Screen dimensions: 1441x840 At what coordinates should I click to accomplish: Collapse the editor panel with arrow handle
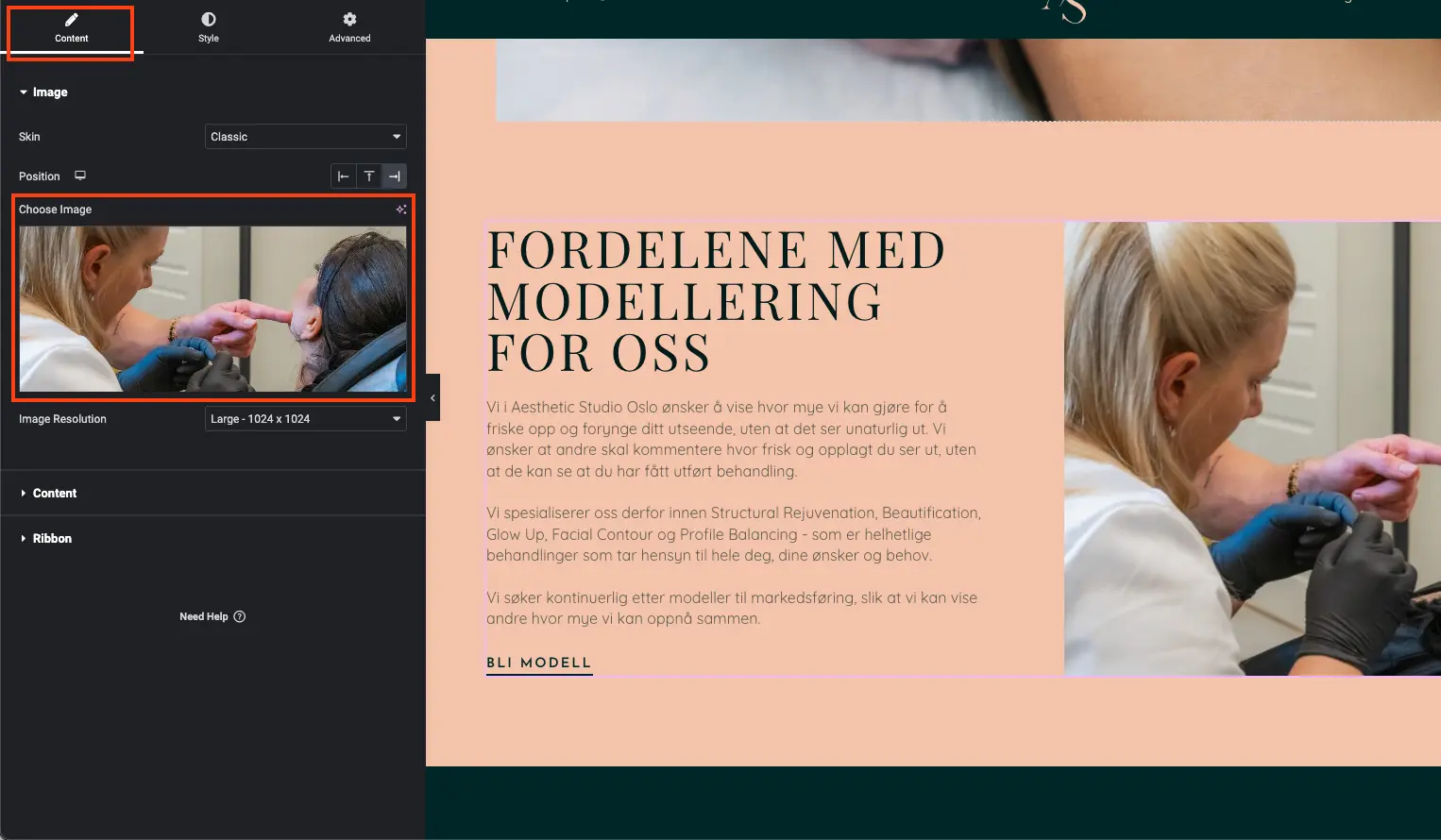tap(432, 398)
